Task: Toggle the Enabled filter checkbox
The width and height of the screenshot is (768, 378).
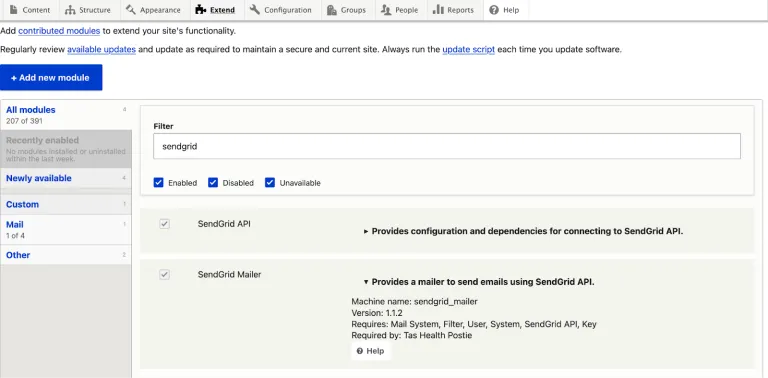Action: pos(158,183)
